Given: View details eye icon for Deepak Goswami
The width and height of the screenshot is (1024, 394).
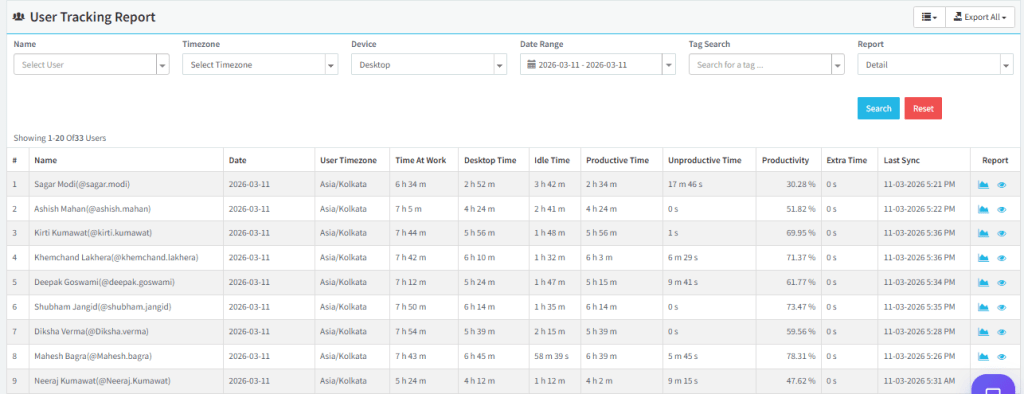Looking at the screenshot, I should [x=1002, y=283].
